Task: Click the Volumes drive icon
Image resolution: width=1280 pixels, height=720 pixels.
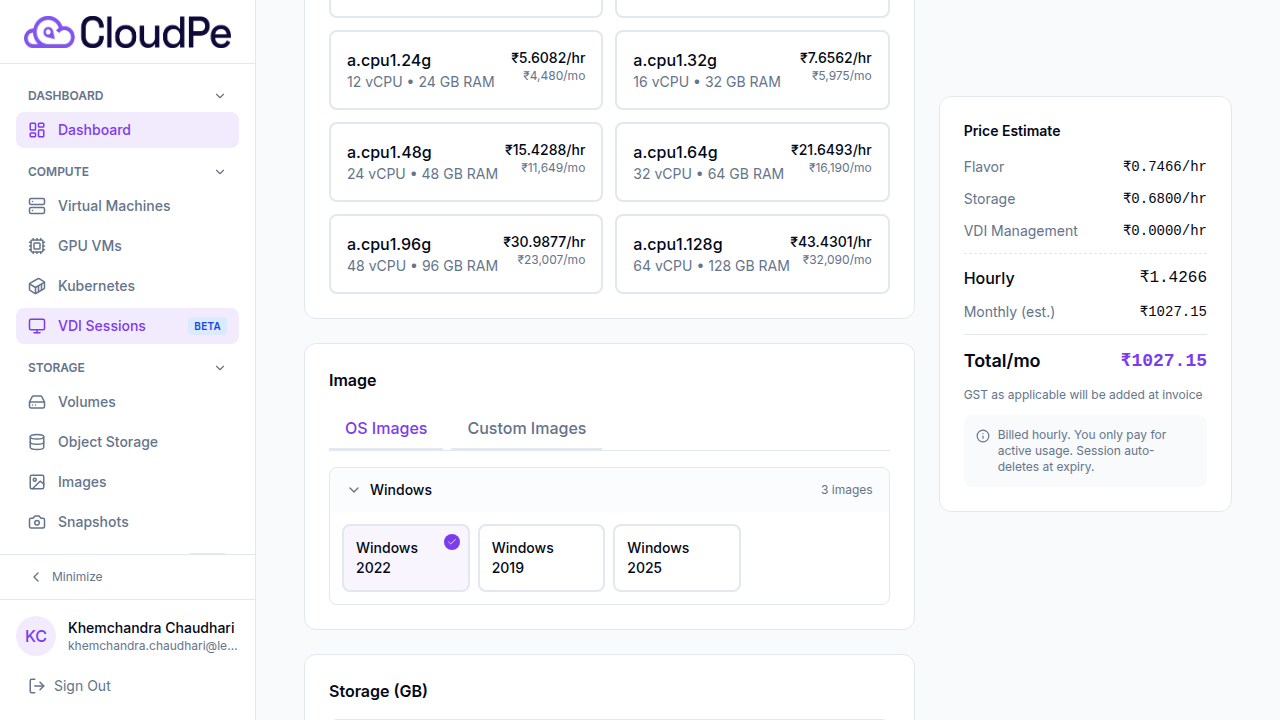Action: coord(37,402)
